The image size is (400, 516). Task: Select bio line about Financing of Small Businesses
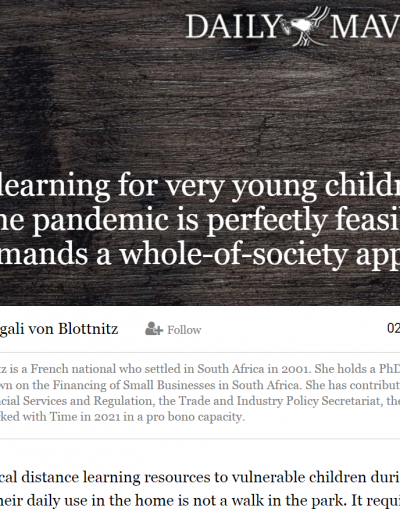coord(200,385)
